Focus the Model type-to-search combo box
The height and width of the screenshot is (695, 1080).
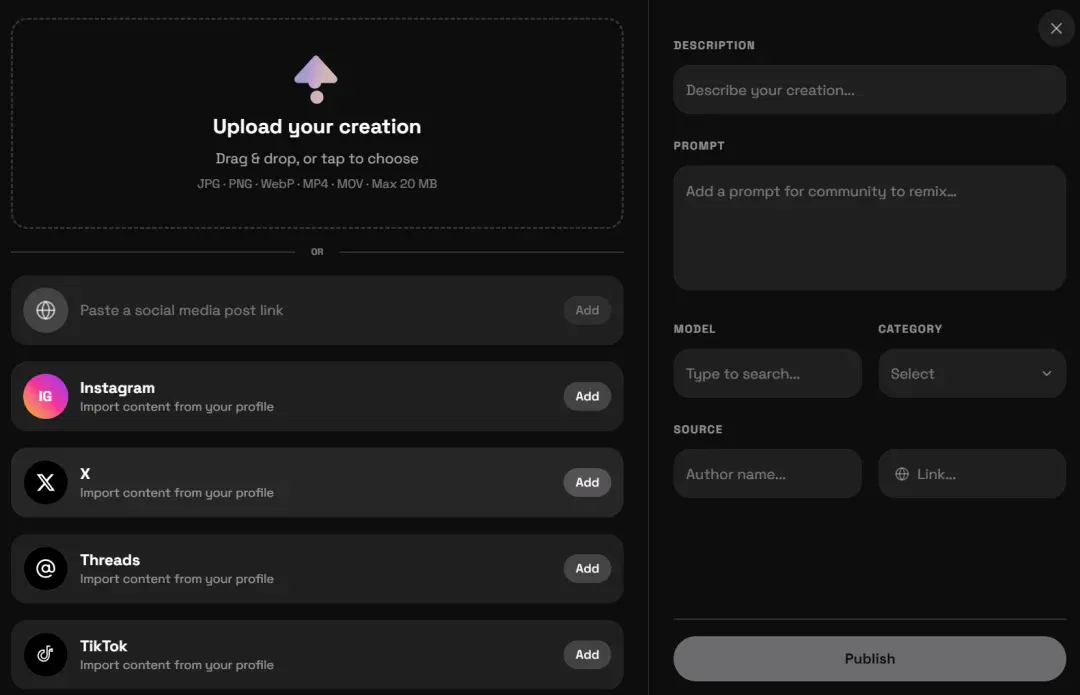click(x=767, y=373)
